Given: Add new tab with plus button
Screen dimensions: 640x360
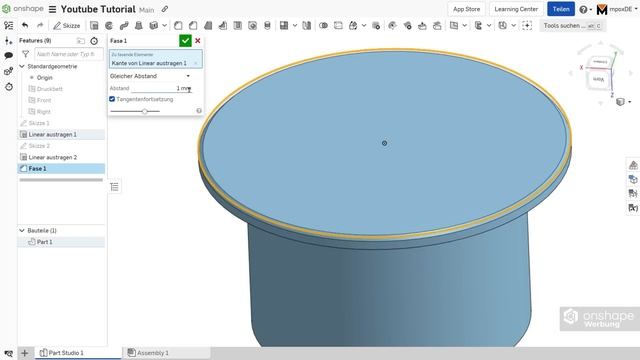Looking at the screenshot, I should tap(24, 353).
